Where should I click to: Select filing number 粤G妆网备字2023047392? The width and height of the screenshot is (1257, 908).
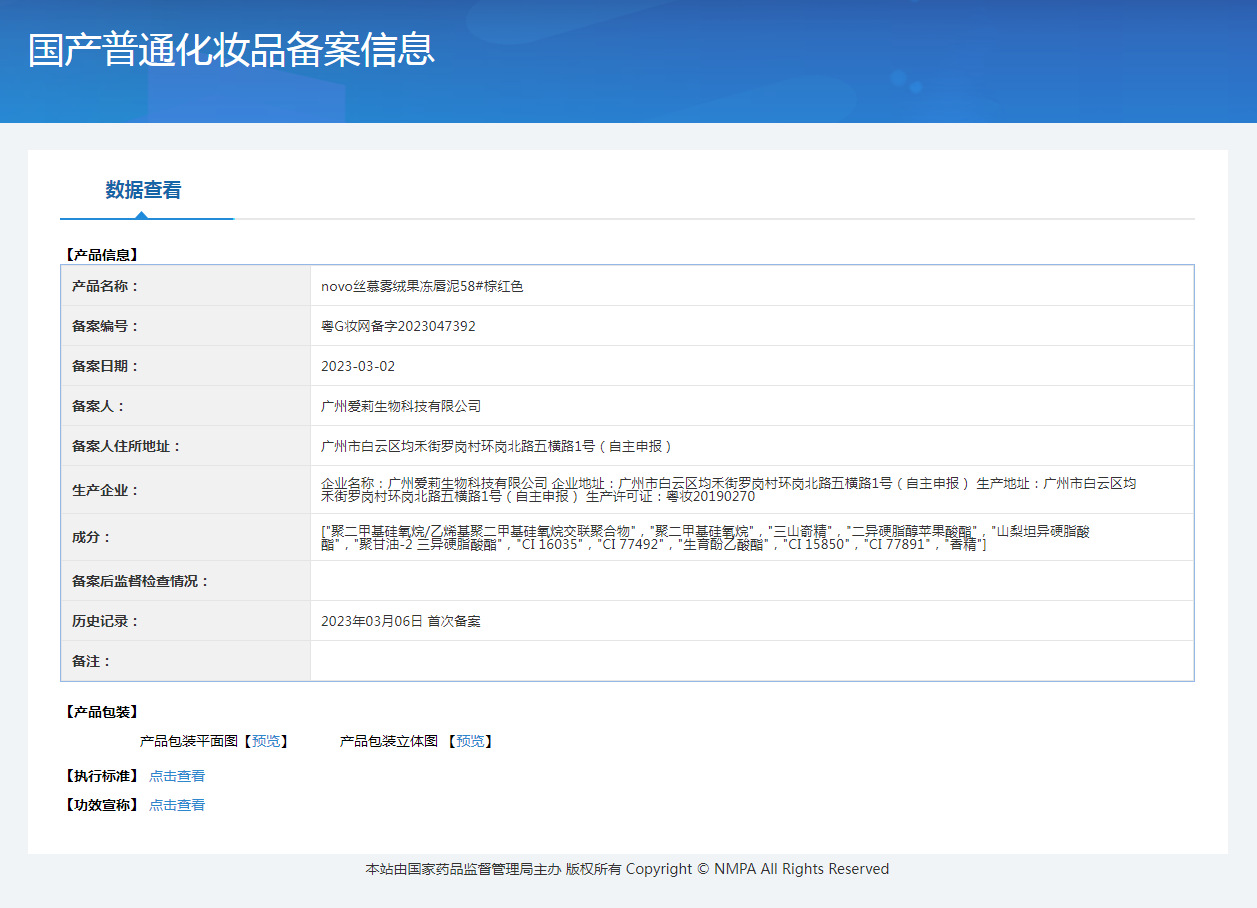click(x=398, y=326)
